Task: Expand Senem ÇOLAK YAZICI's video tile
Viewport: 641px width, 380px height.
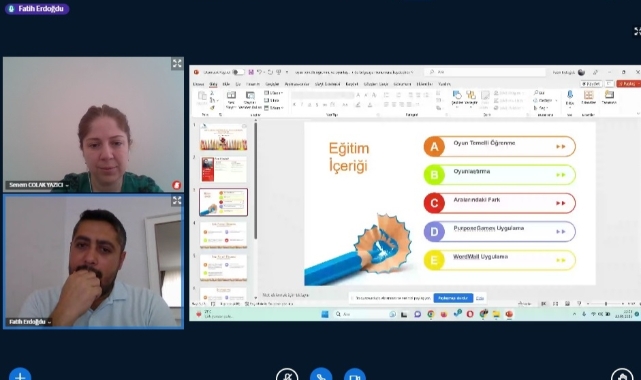Action: [177, 63]
